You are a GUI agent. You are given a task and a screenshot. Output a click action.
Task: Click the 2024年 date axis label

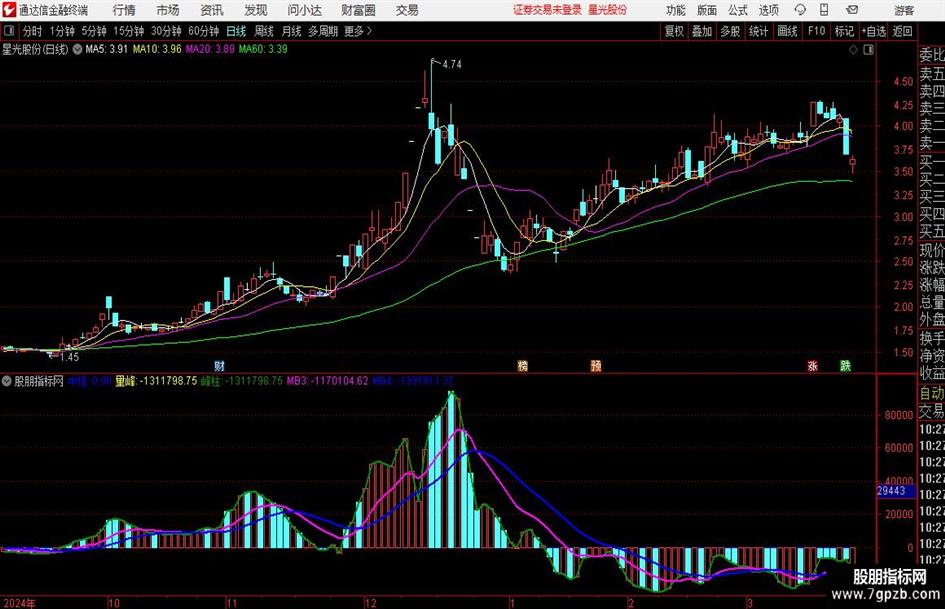19,603
